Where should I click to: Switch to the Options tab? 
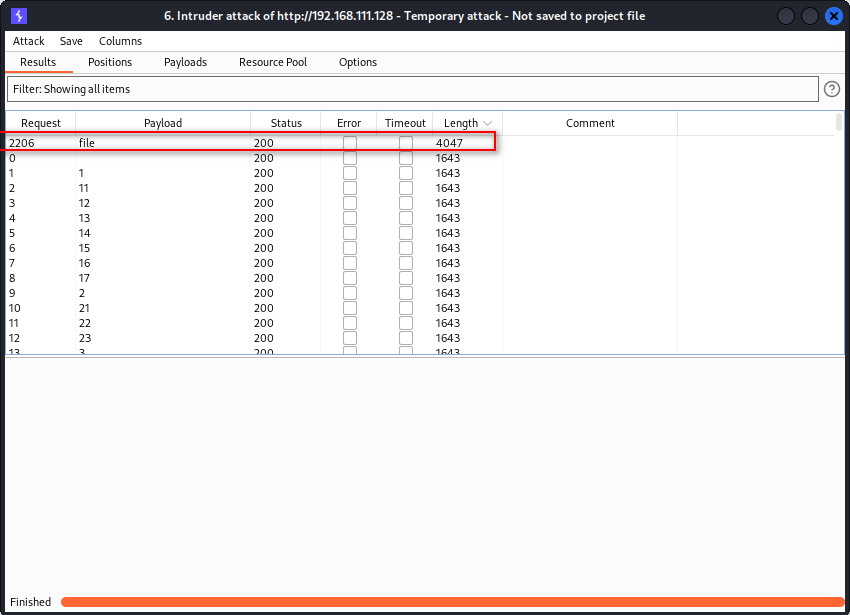[358, 62]
